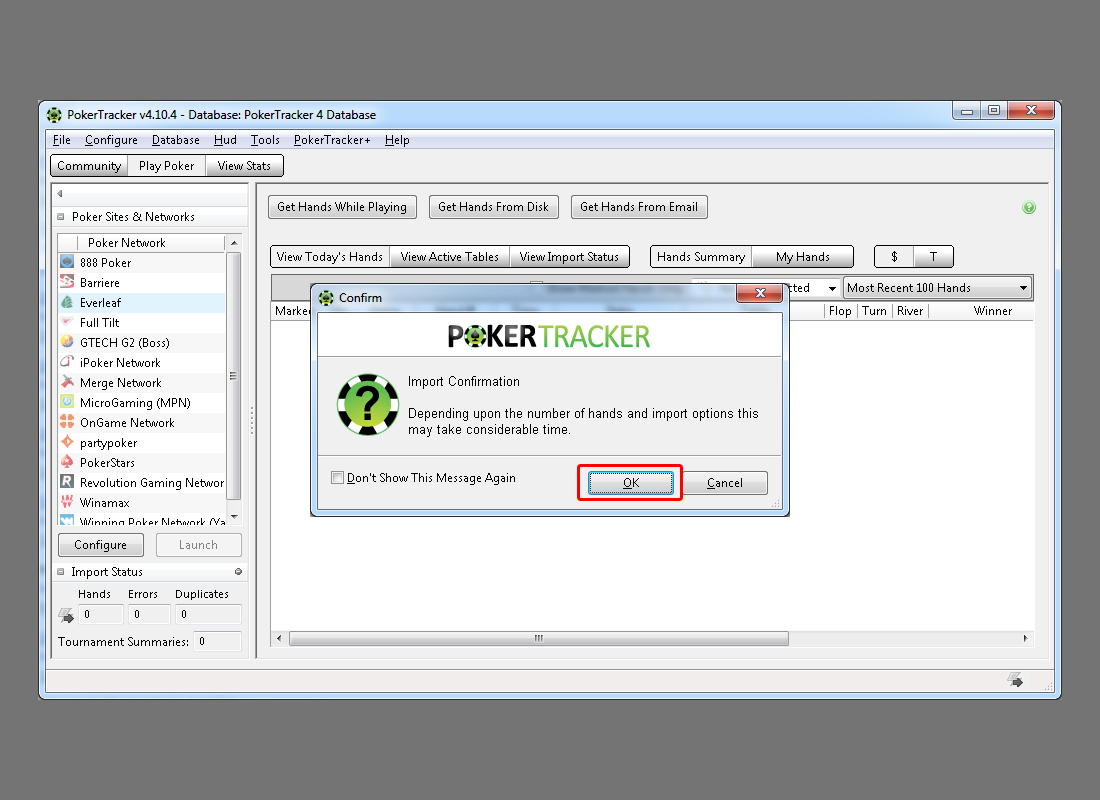Switch to the View Stats tab
This screenshot has height=800, width=1100.
tap(244, 166)
